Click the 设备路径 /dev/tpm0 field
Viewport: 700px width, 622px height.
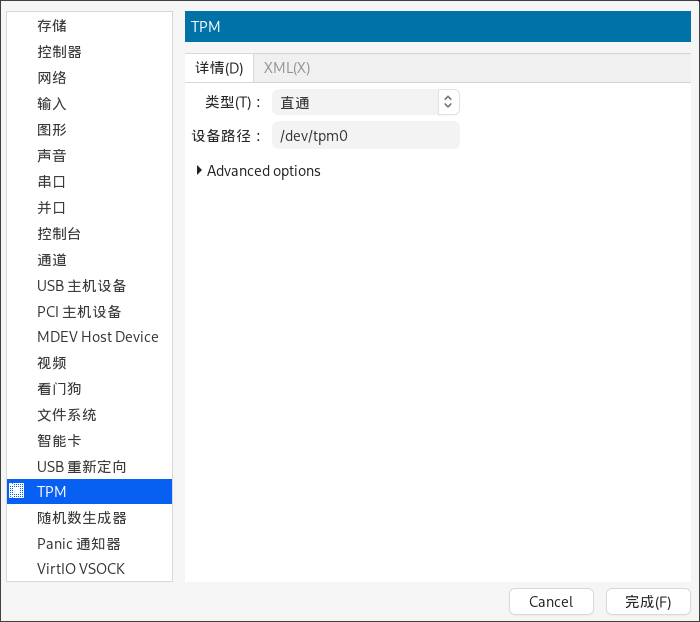click(x=365, y=136)
